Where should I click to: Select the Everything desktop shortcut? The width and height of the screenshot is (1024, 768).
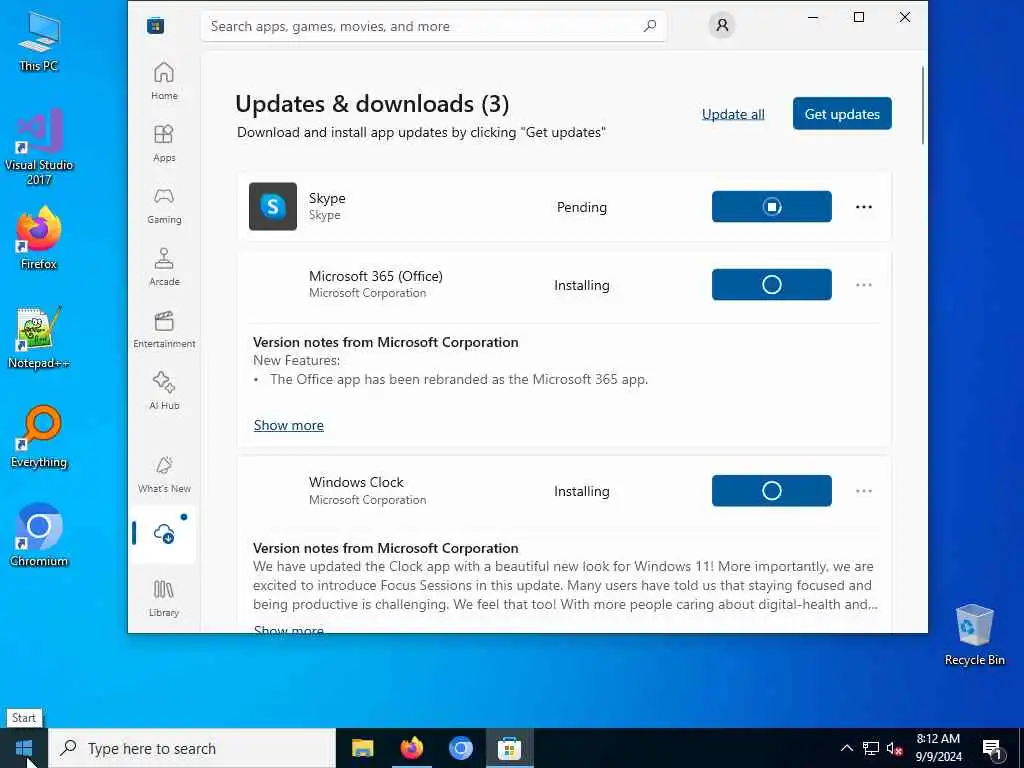click(x=39, y=437)
